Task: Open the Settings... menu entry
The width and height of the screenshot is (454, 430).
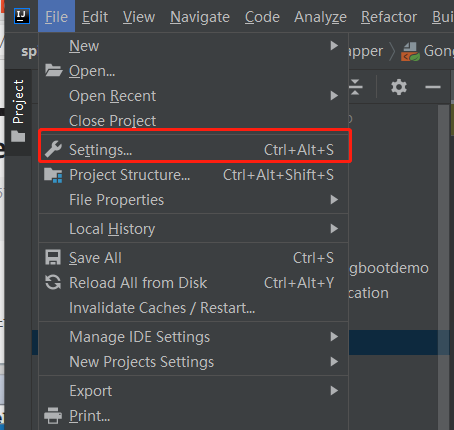Action: pyautogui.click(x=194, y=150)
